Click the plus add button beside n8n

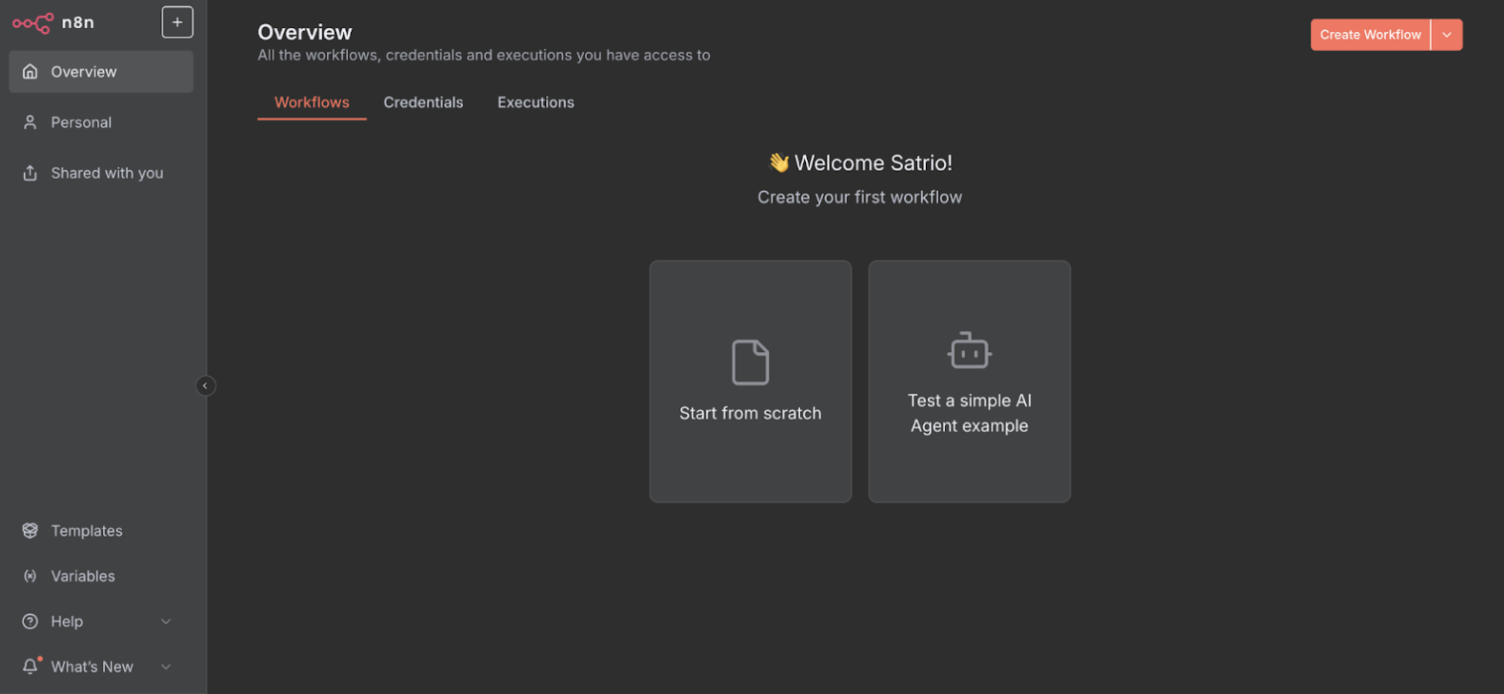[177, 22]
